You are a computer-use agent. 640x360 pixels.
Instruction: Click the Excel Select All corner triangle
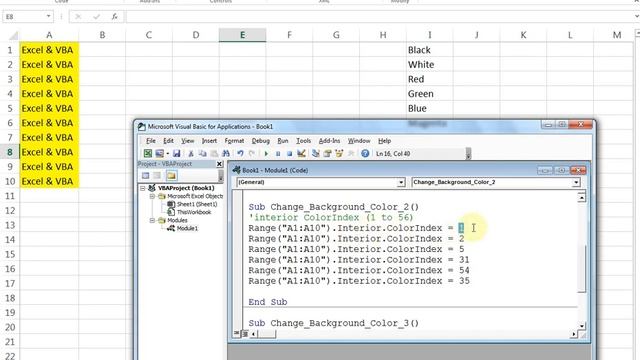(x=13, y=36)
